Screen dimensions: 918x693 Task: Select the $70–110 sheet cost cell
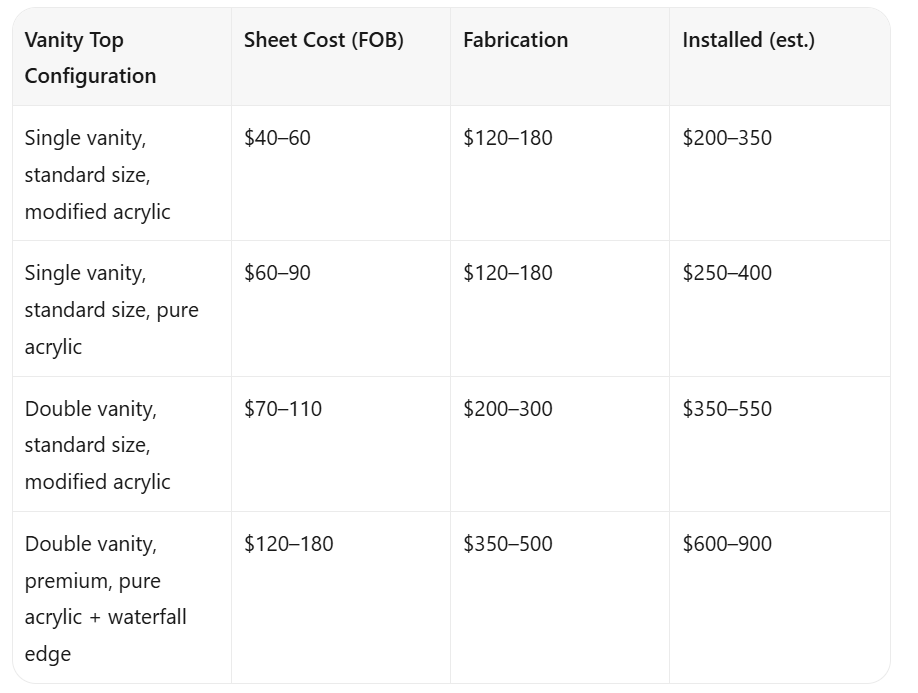[x=283, y=409]
